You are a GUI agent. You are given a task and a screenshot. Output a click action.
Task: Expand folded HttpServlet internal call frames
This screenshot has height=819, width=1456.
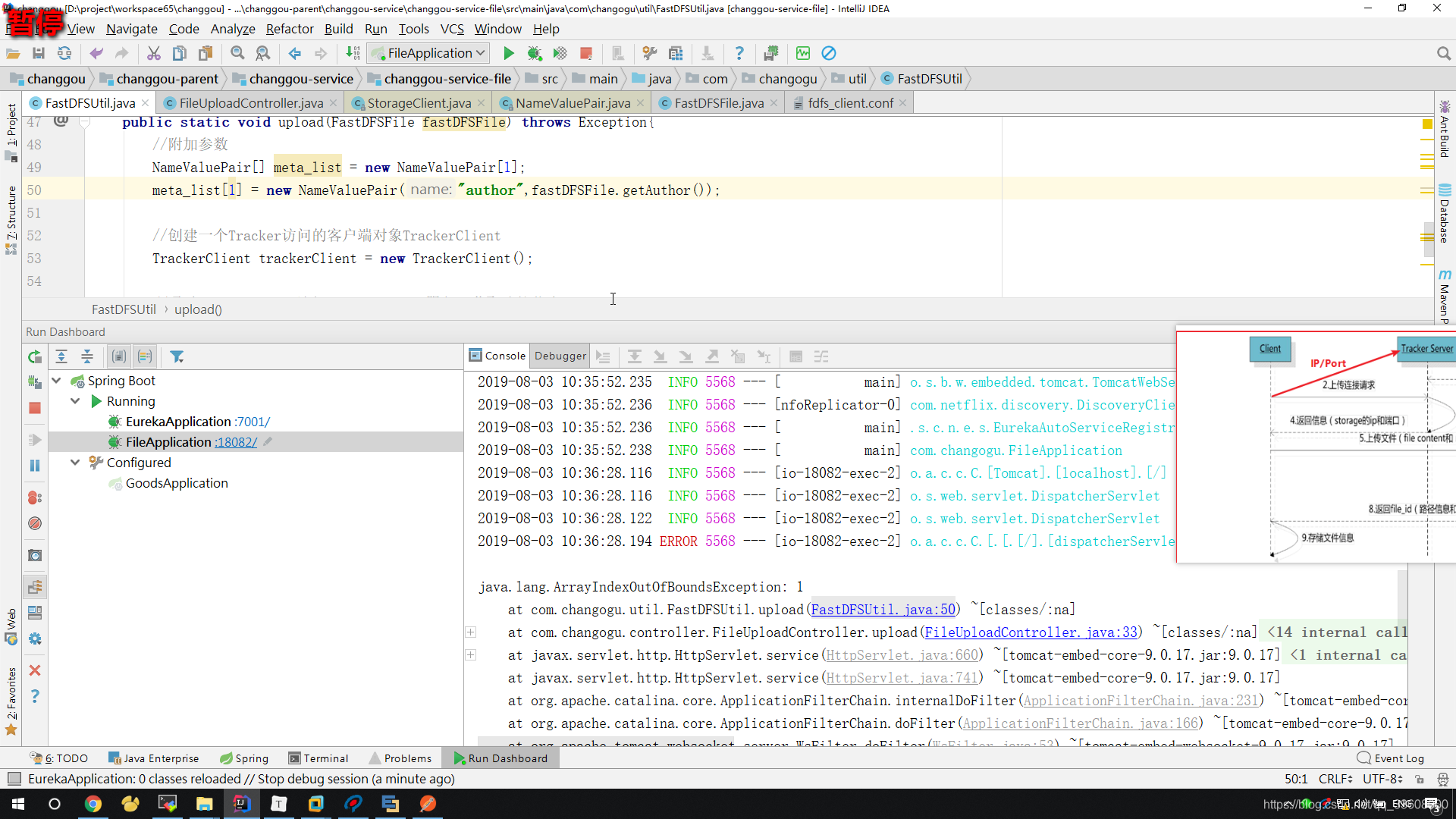click(x=471, y=655)
